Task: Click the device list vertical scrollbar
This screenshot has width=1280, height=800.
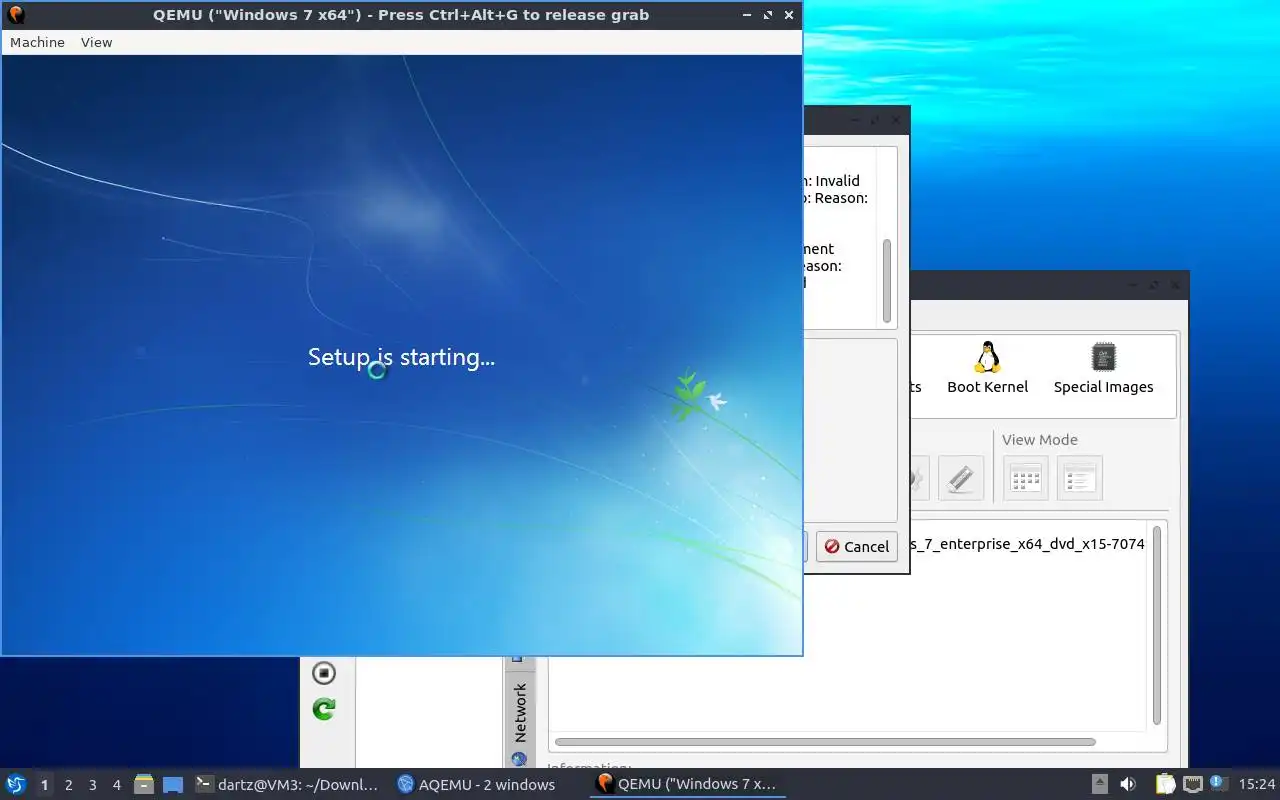Action: point(1157,625)
